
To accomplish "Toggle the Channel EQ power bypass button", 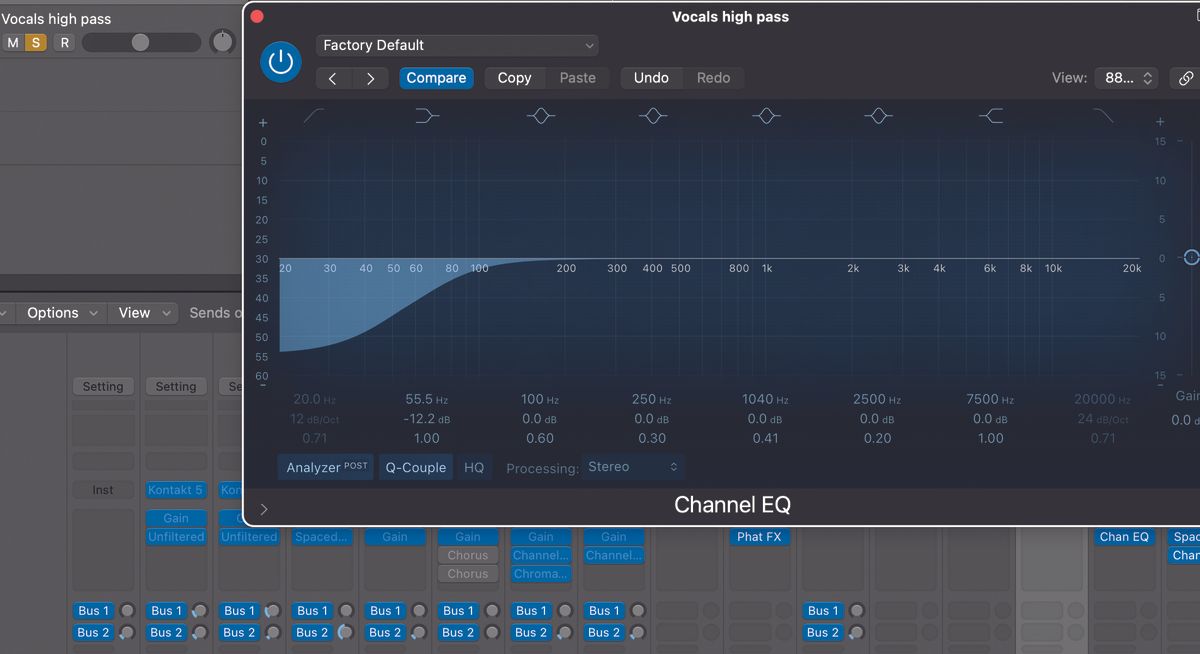I will click(281, 62).
